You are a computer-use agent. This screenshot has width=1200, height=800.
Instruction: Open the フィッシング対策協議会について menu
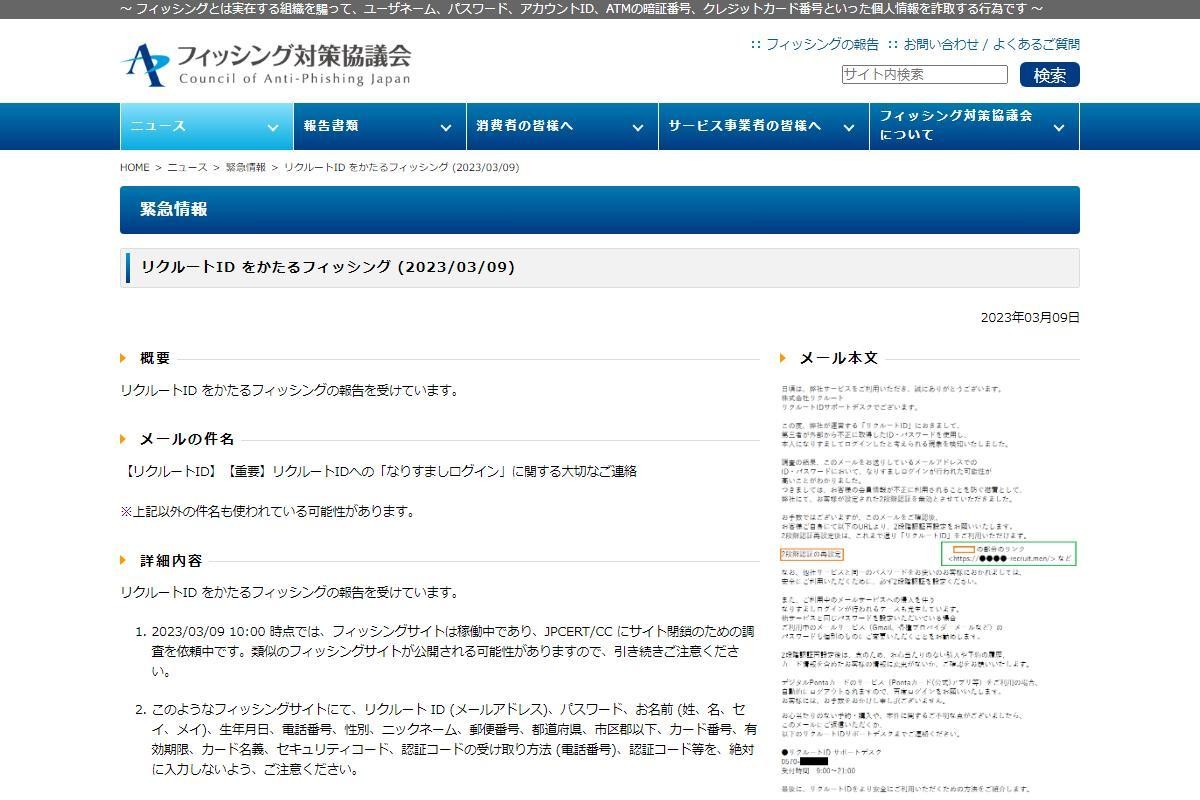975,126
